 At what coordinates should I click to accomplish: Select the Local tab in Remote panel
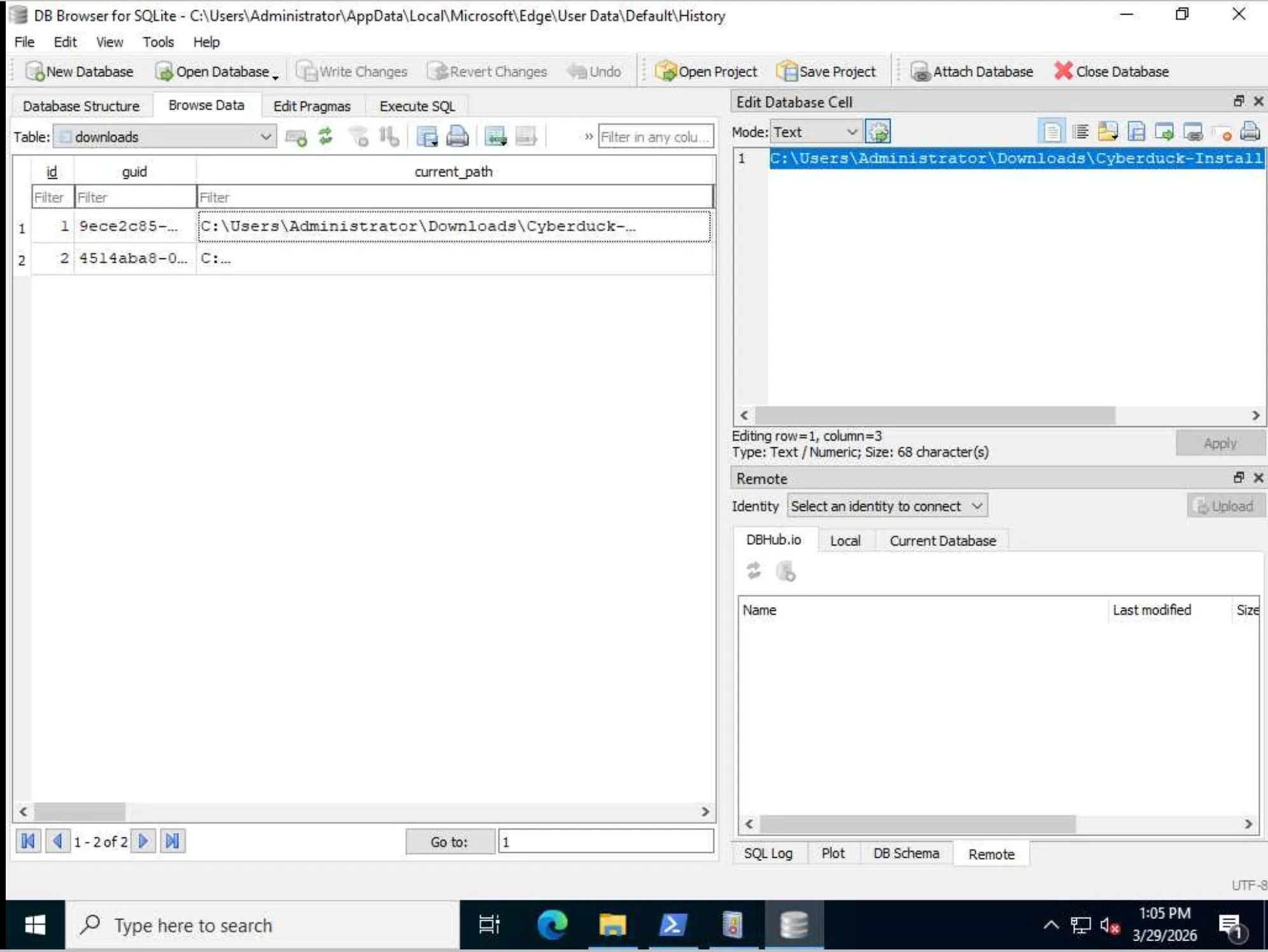pyautogui.click(x=845, y=540)
